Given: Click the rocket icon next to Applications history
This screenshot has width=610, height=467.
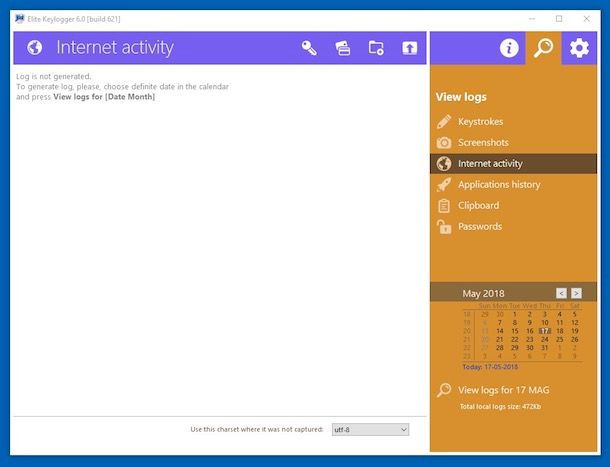Looking at the screenshot, I should click(x=444, y=185).
